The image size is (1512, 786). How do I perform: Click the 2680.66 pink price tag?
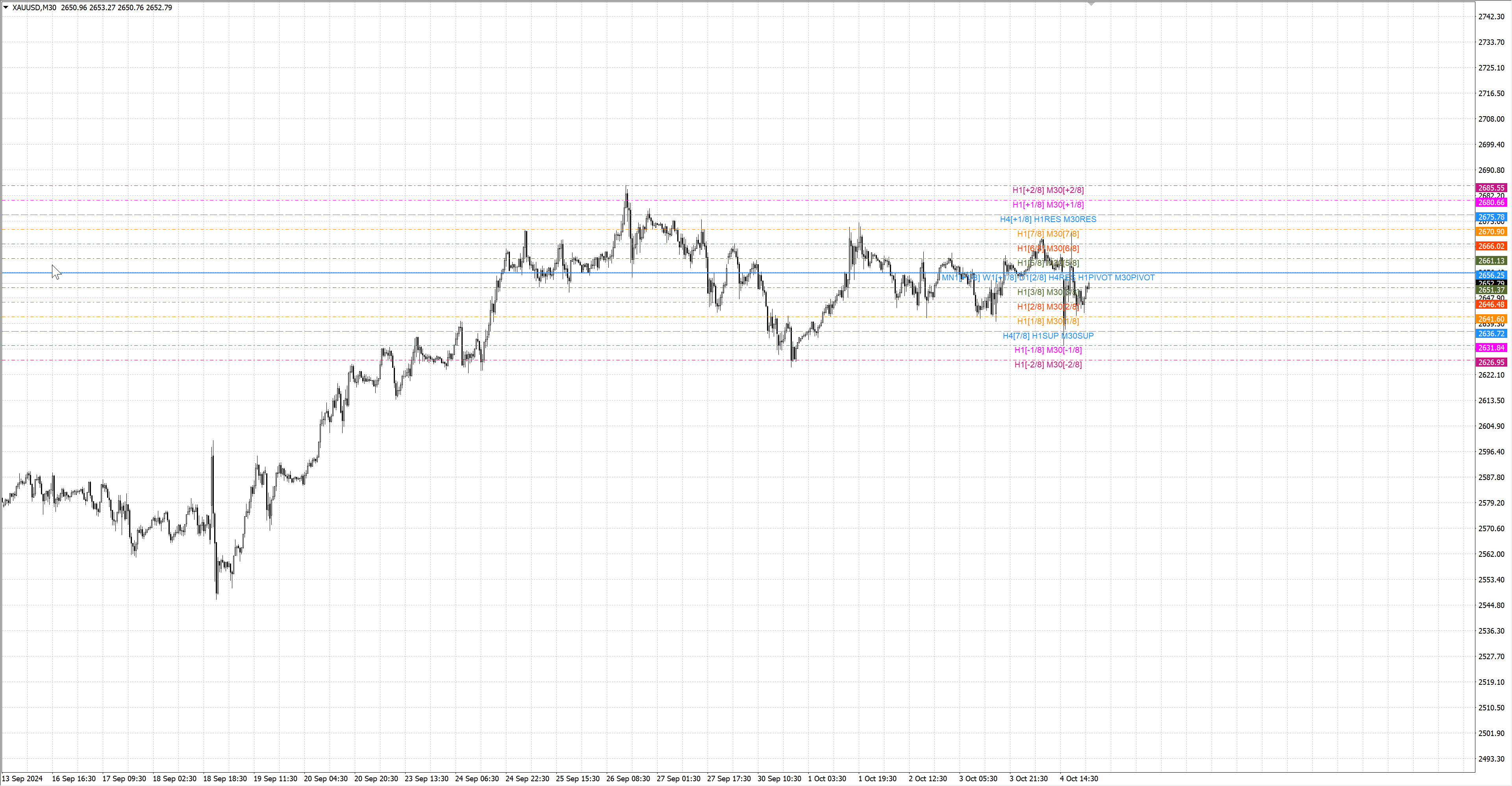(1491, 202)
